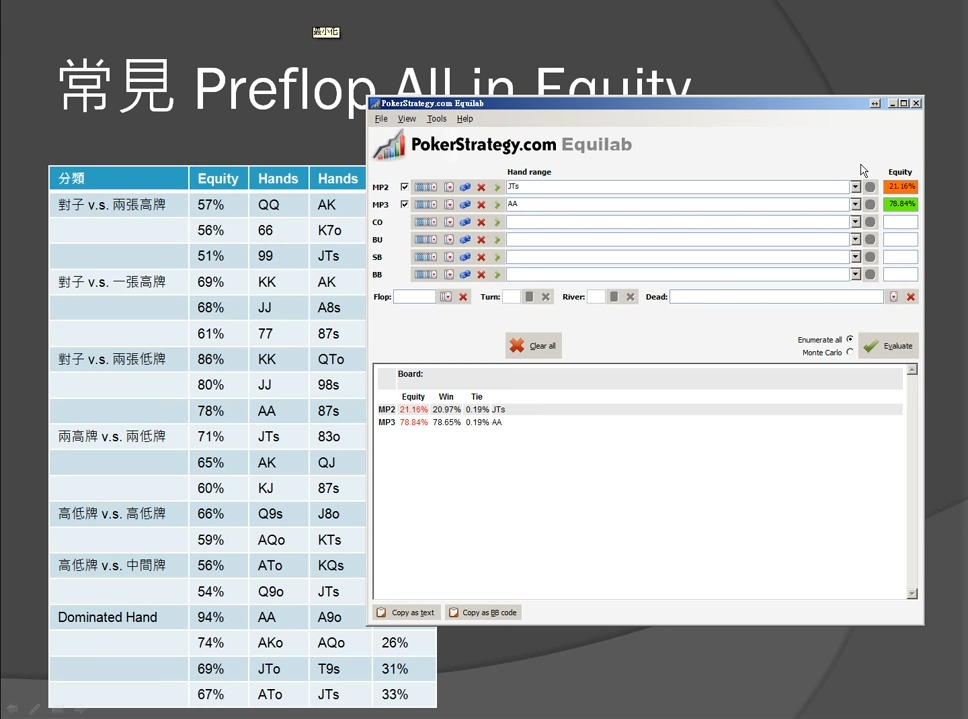Open the range grid selector for SB
The height and width of the screenshot is (719, 968).
point(425,257)
